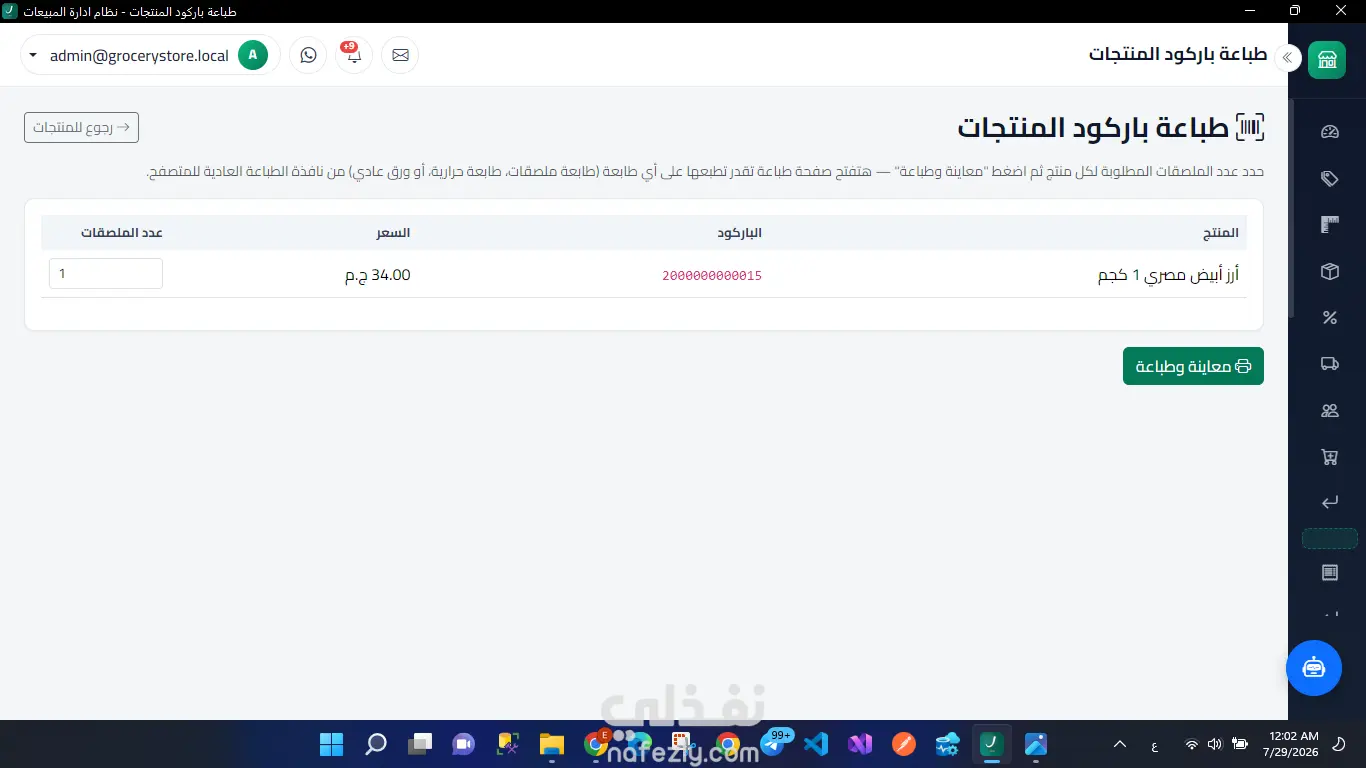Image resolution: width=1366 pixels, height=768 pixels.
Task: Open the ruler icon in sidebar
Action: [x=1329, y=225]
